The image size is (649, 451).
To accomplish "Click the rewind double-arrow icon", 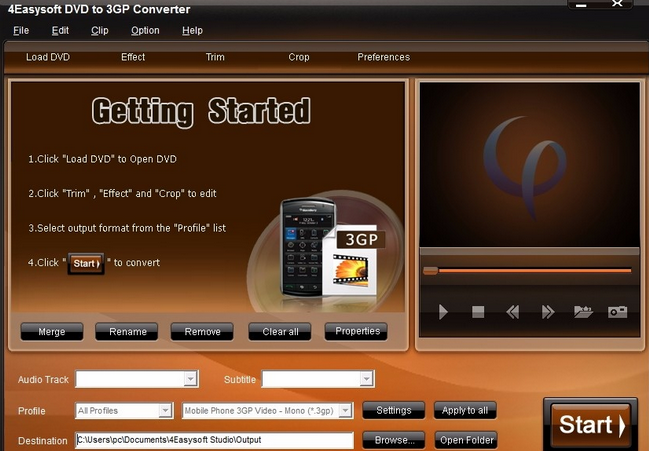I will [x=512, y=312].
